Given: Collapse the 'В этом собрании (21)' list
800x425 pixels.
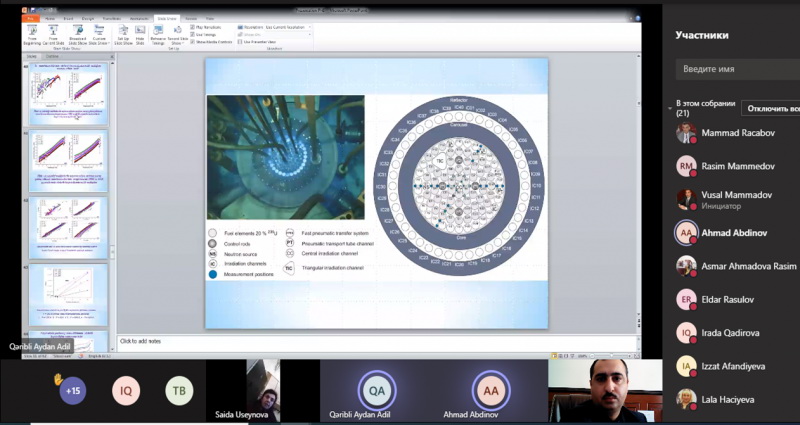Looking at the screenshot, I should pos(670,104).
